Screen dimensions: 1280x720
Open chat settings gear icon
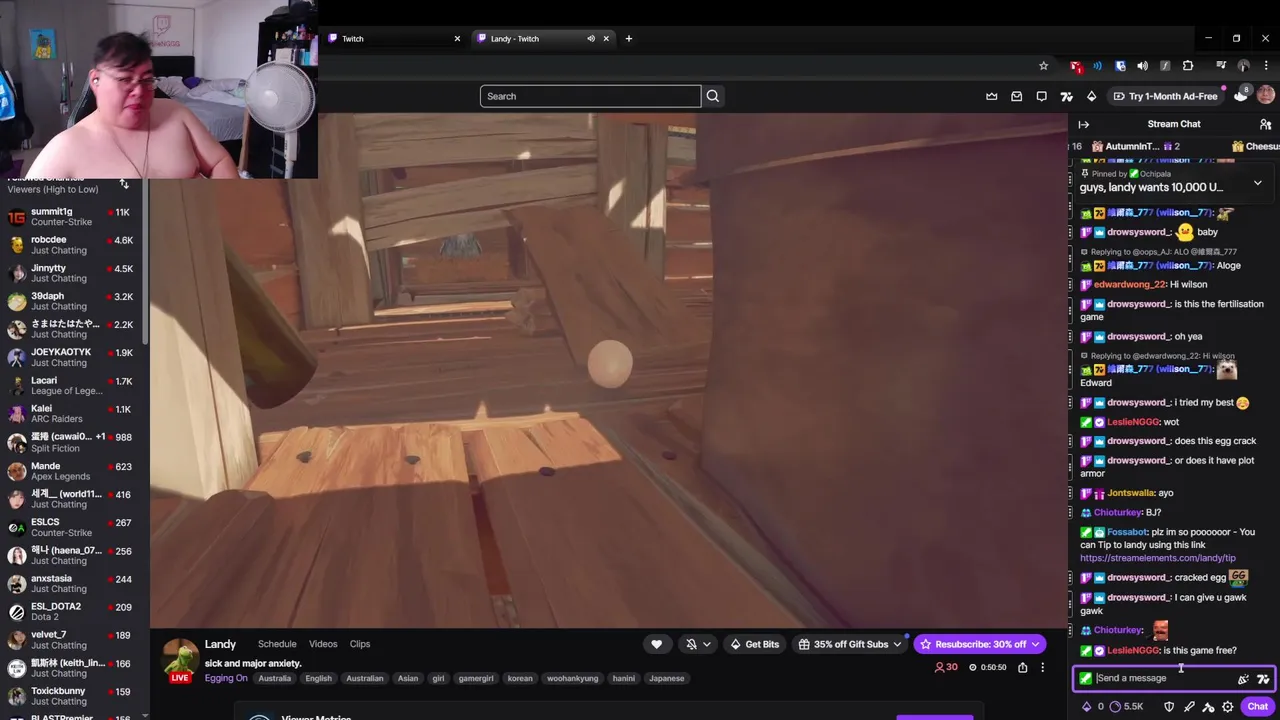tap(1228, 707)
